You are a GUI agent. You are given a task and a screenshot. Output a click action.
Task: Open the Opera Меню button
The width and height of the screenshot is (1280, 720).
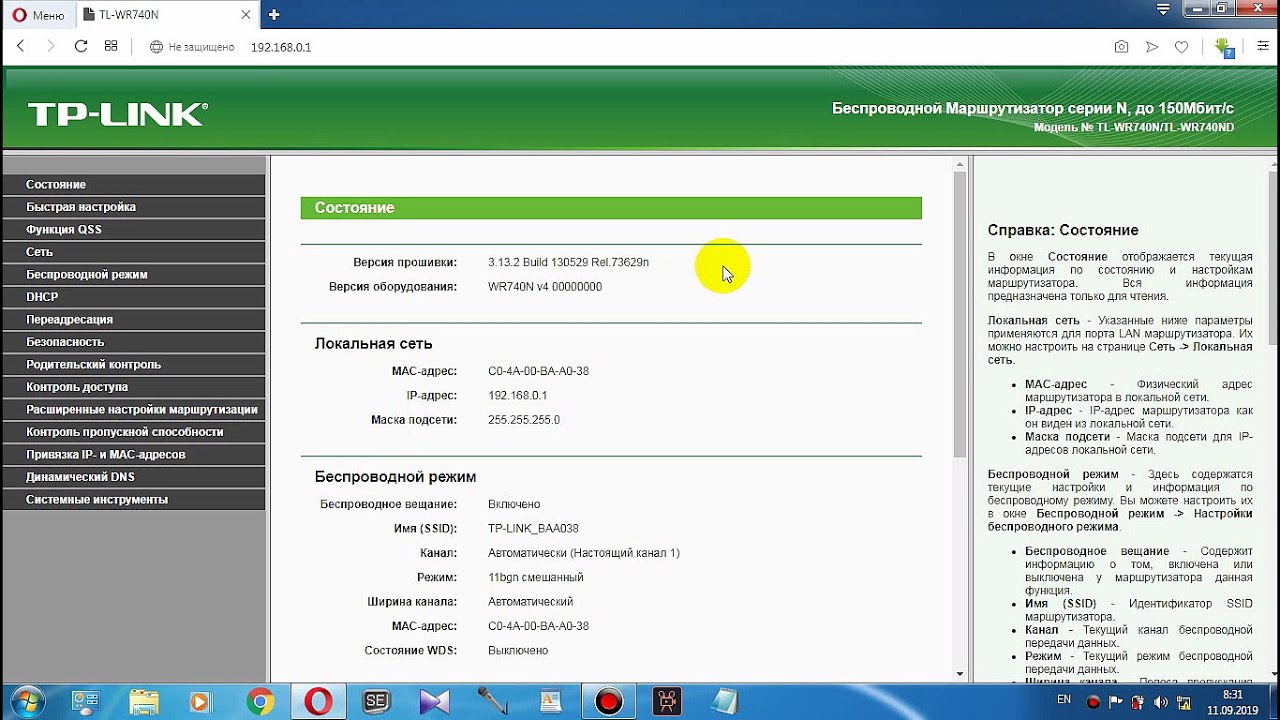(x=37, y=14)
